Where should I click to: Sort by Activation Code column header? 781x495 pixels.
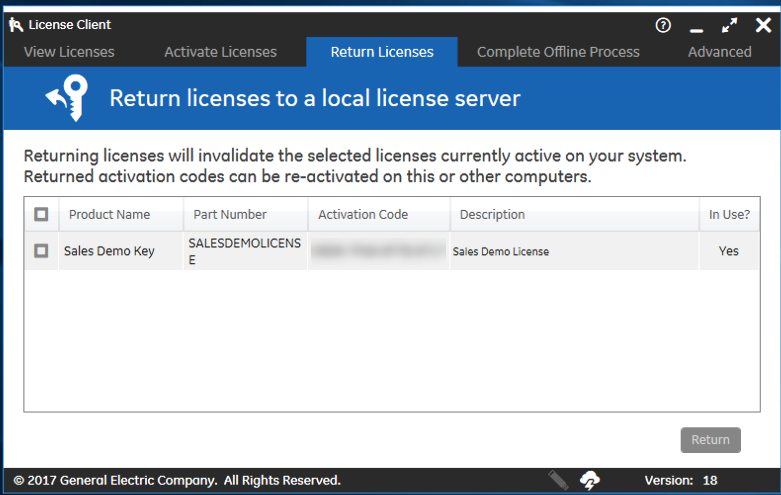tap(380, 214)
